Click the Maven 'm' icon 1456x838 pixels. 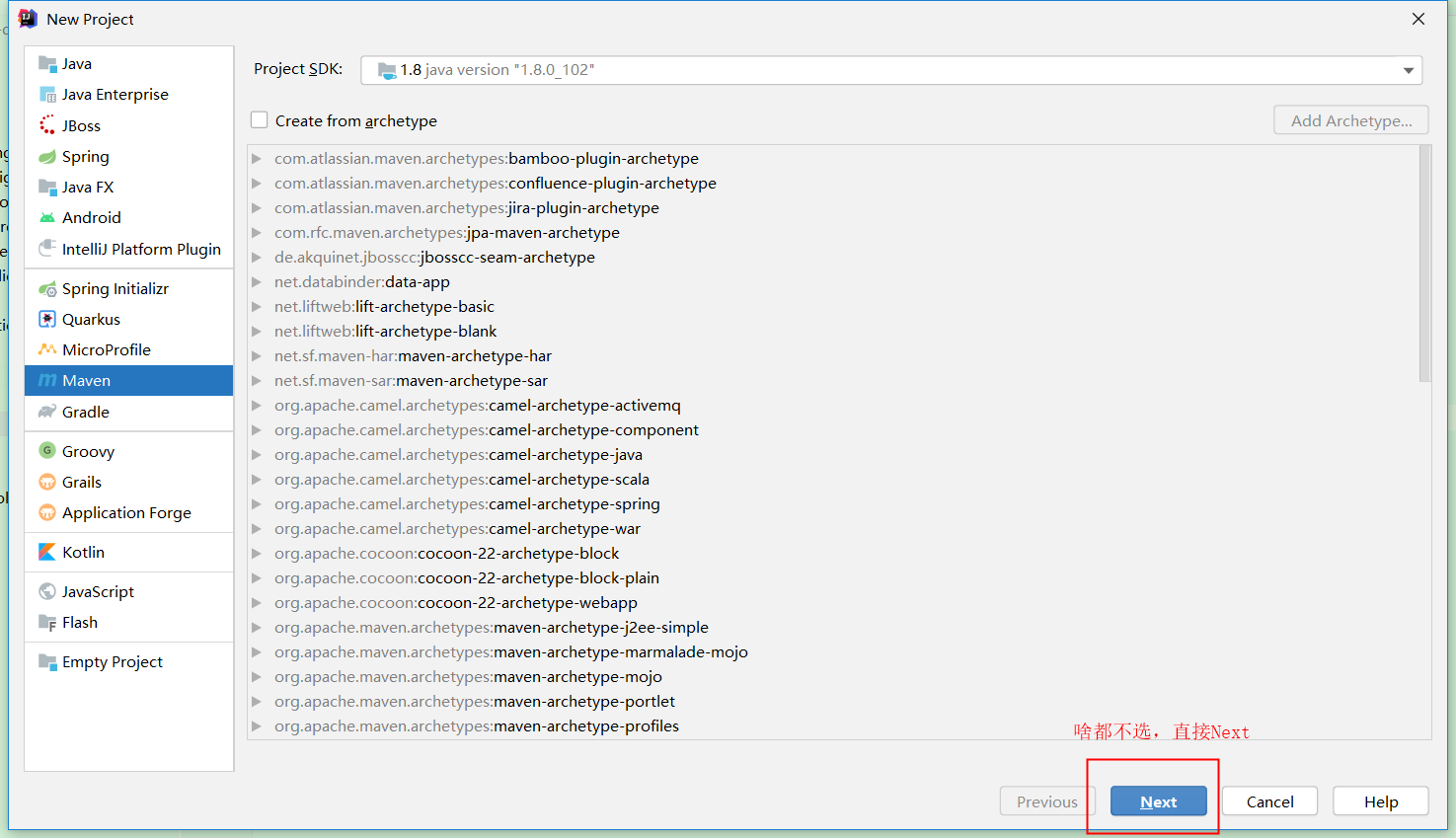click(x=47, y=380)
